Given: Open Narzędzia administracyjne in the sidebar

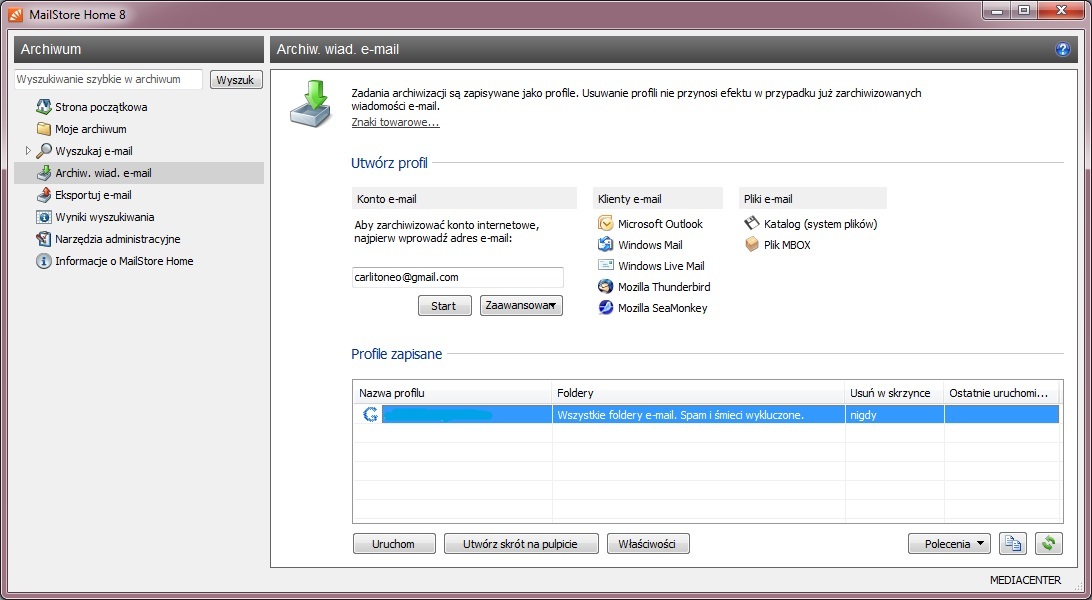Looking at the screenshot, I should [118, 239].
